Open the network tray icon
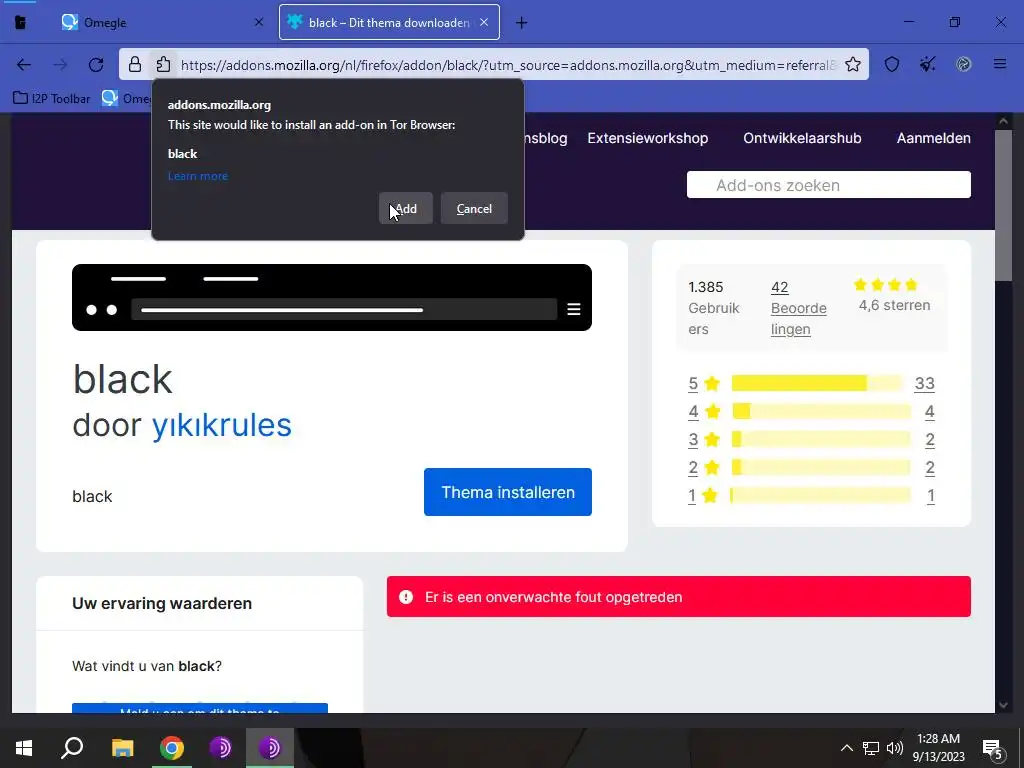This screenshot has width=1024, height=768. tap(871, 748)
